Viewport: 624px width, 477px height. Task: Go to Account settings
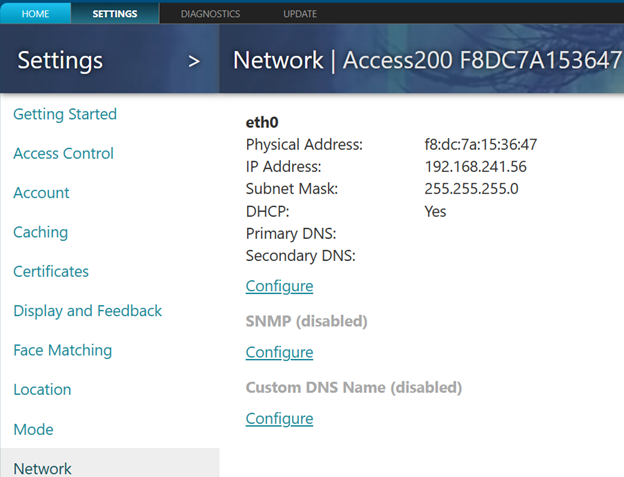coord(41,193)
